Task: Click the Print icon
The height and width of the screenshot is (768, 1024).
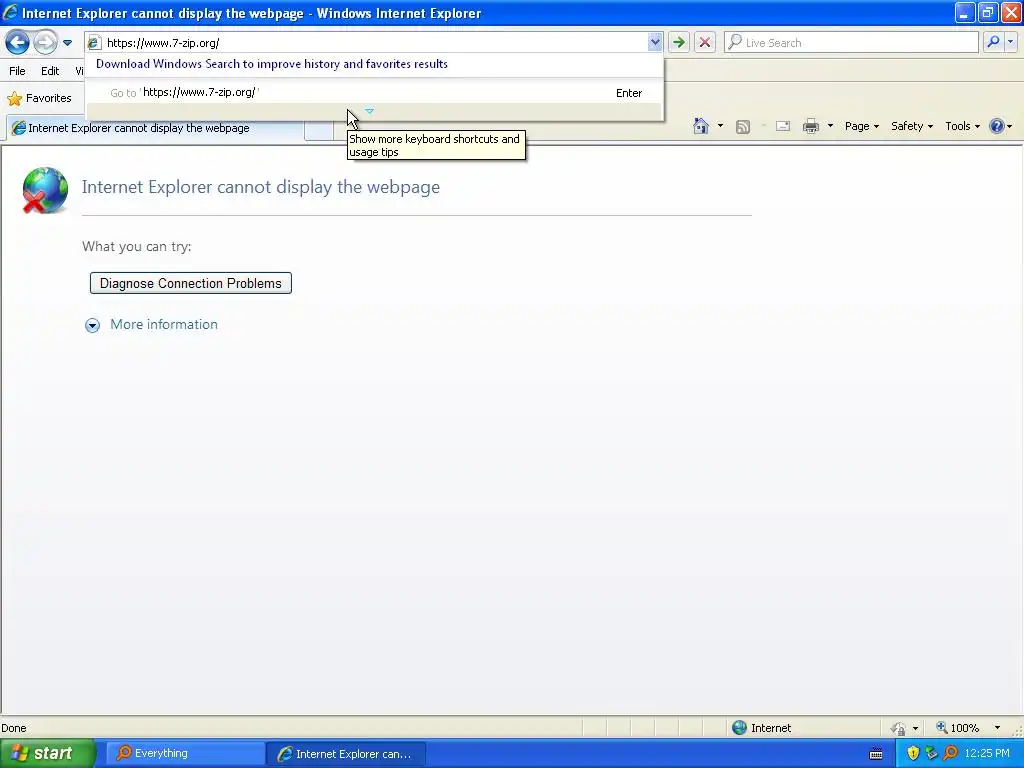Action: 810,126
